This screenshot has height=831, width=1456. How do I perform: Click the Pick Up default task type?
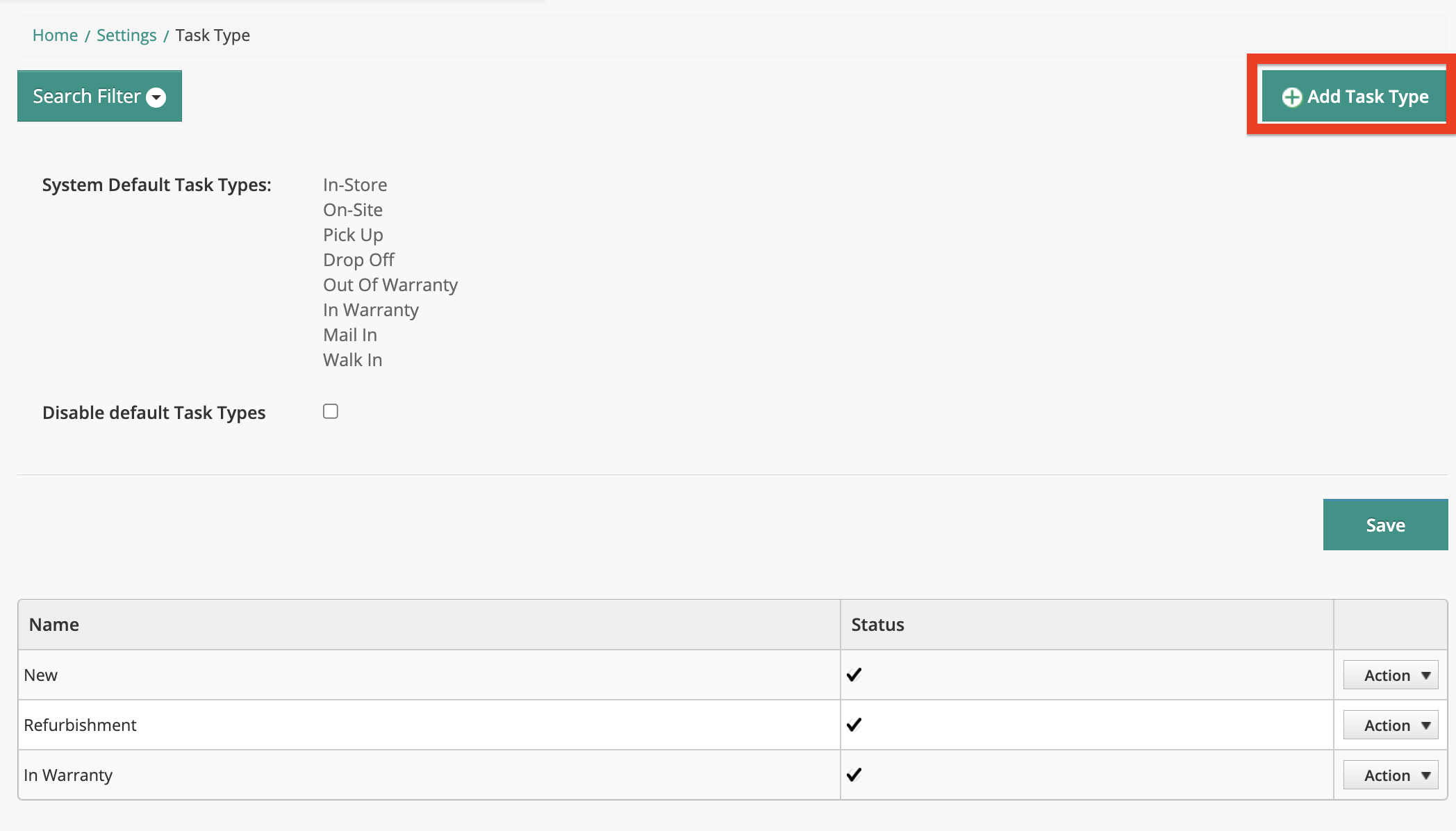(x=353, y=235)
